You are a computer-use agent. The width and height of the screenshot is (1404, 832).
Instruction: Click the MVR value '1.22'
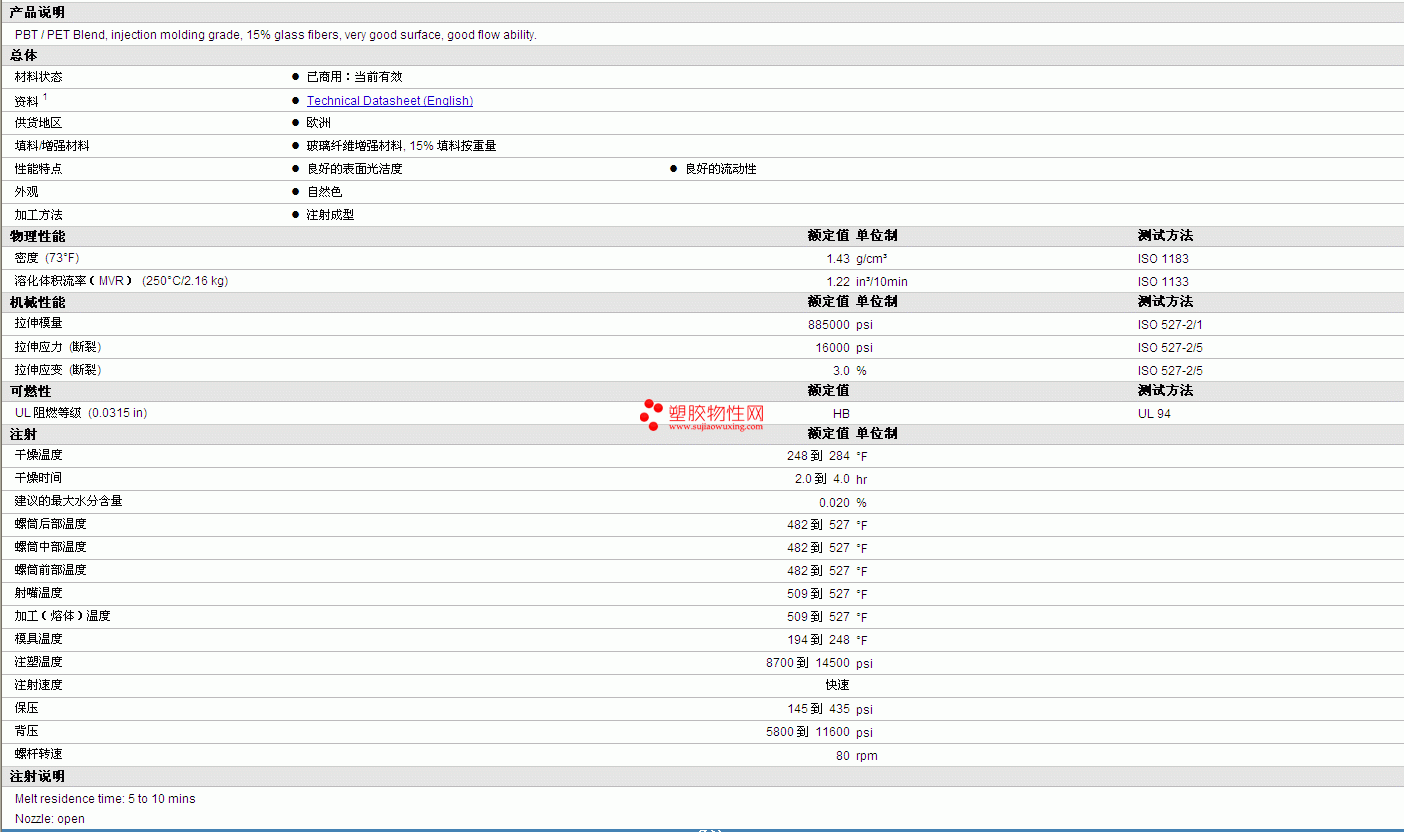[x=838, y=282]
